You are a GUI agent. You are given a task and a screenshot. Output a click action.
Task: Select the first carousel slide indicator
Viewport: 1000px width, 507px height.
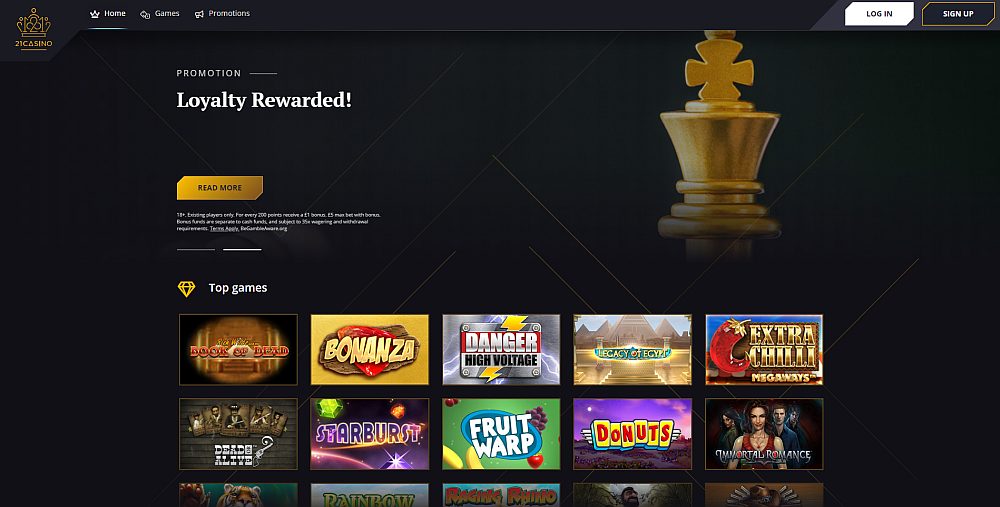196,249
